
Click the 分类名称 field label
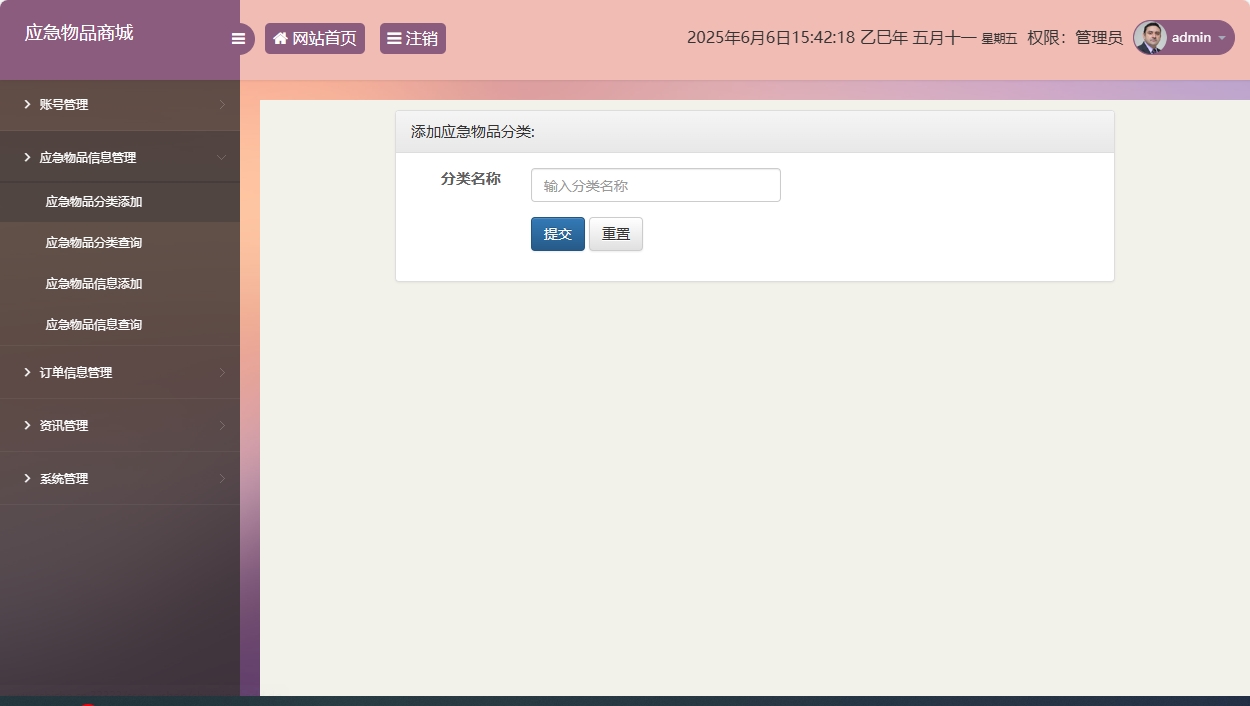(x=471, y=179)
